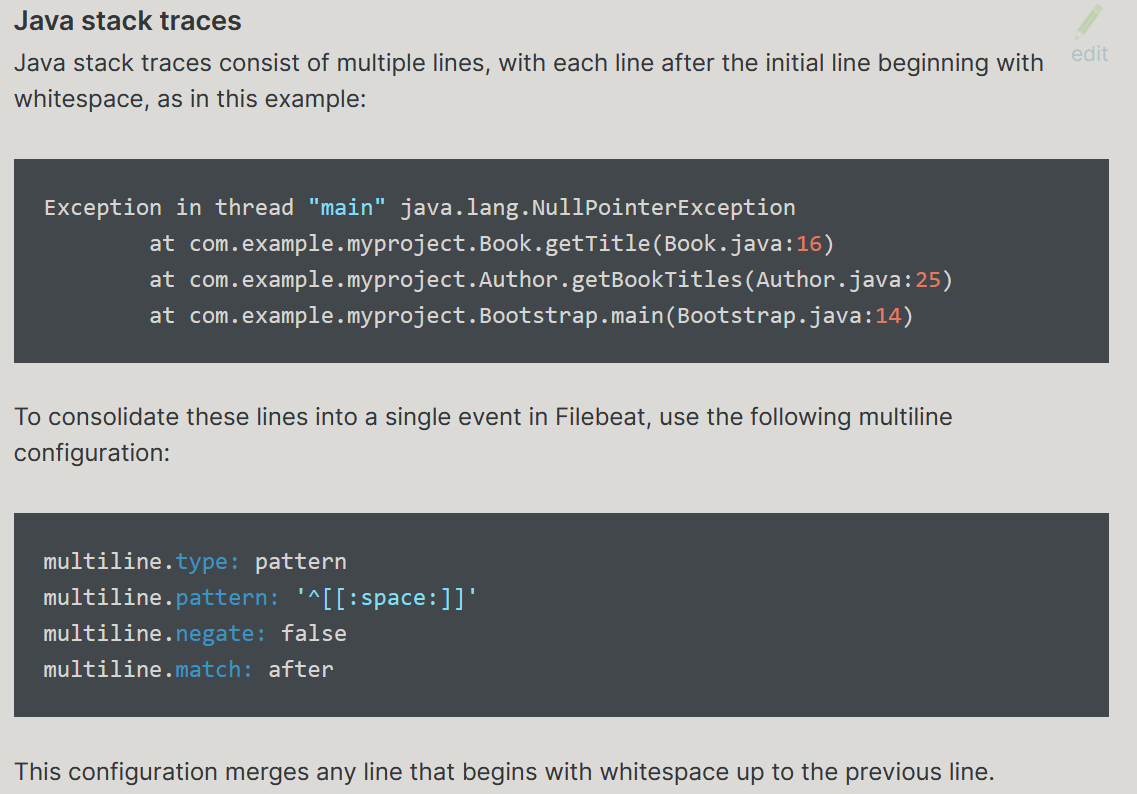The width and height of the screenshot is (1137, 794).
Task: Click the "false" value in the configuration
Action: [314, 634]
